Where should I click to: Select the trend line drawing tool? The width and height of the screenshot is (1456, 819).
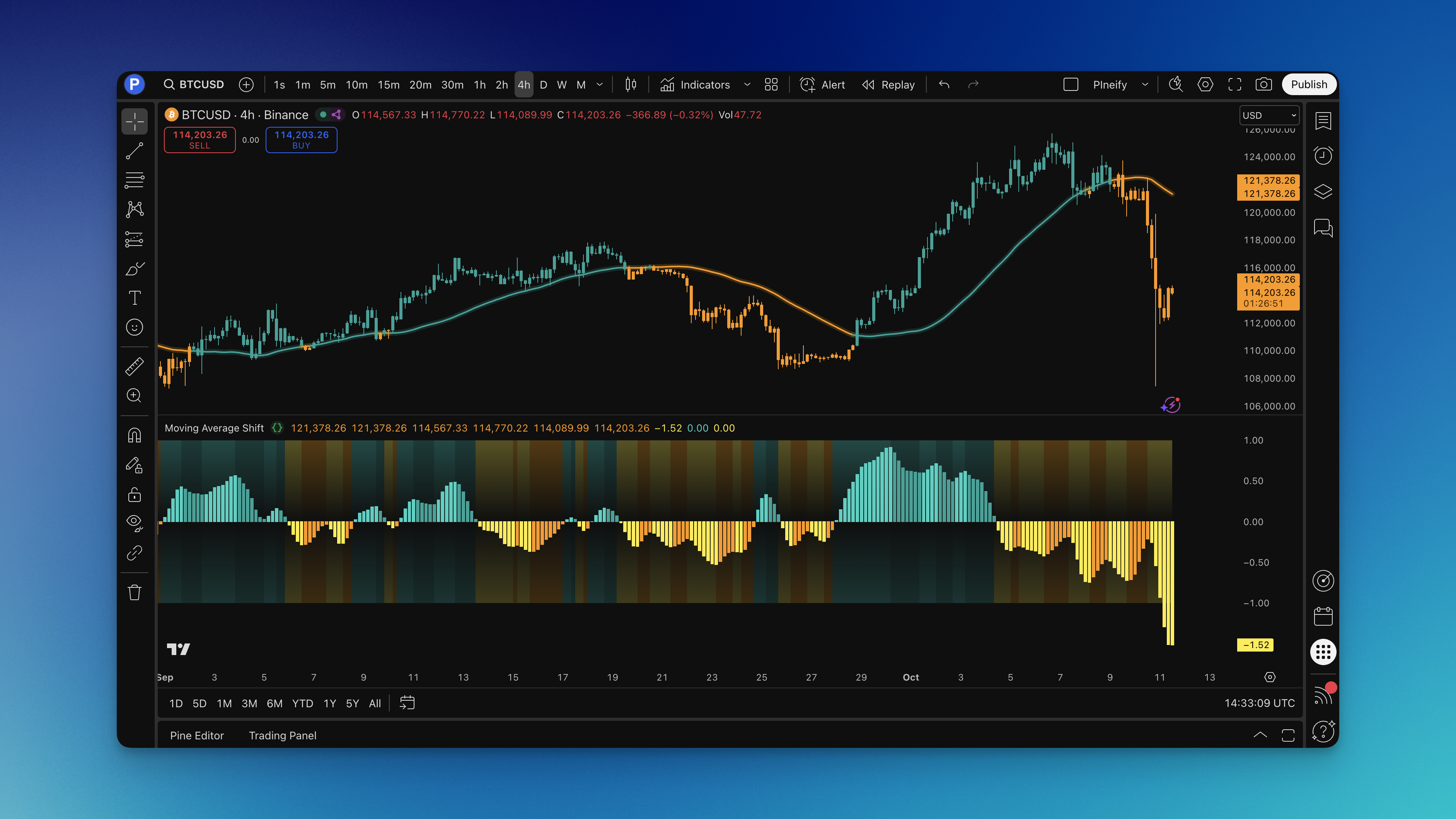tap(135, 151)
